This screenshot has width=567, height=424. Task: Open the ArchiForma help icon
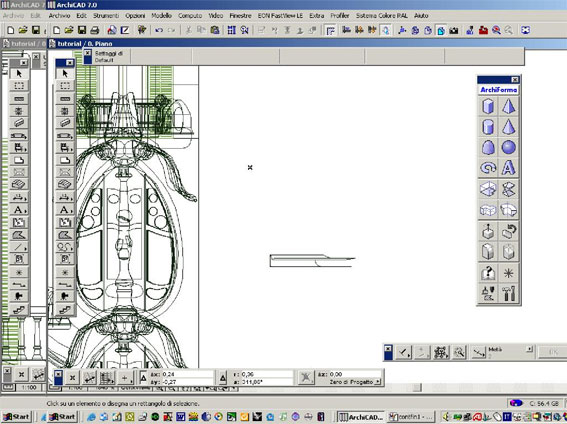pyautogui.click(x=488, y=273)
